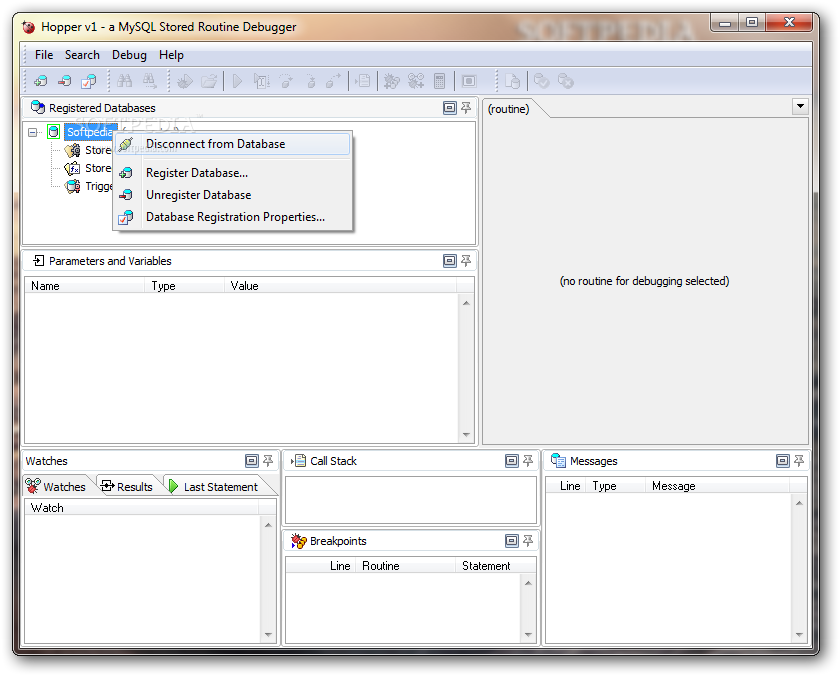840x676 pixels.
Task: Pin the Messages panel
Action: coord(799,461)
